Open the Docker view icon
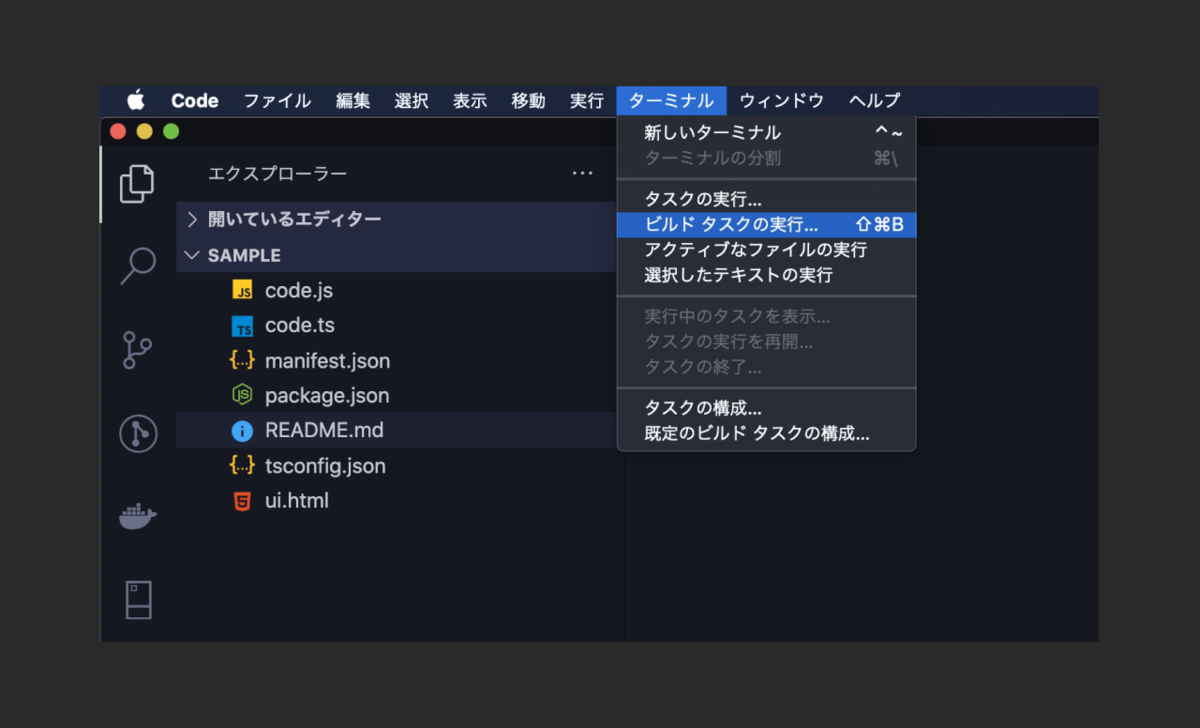This screenshot has width=1200, height=728. click(138, 516)
